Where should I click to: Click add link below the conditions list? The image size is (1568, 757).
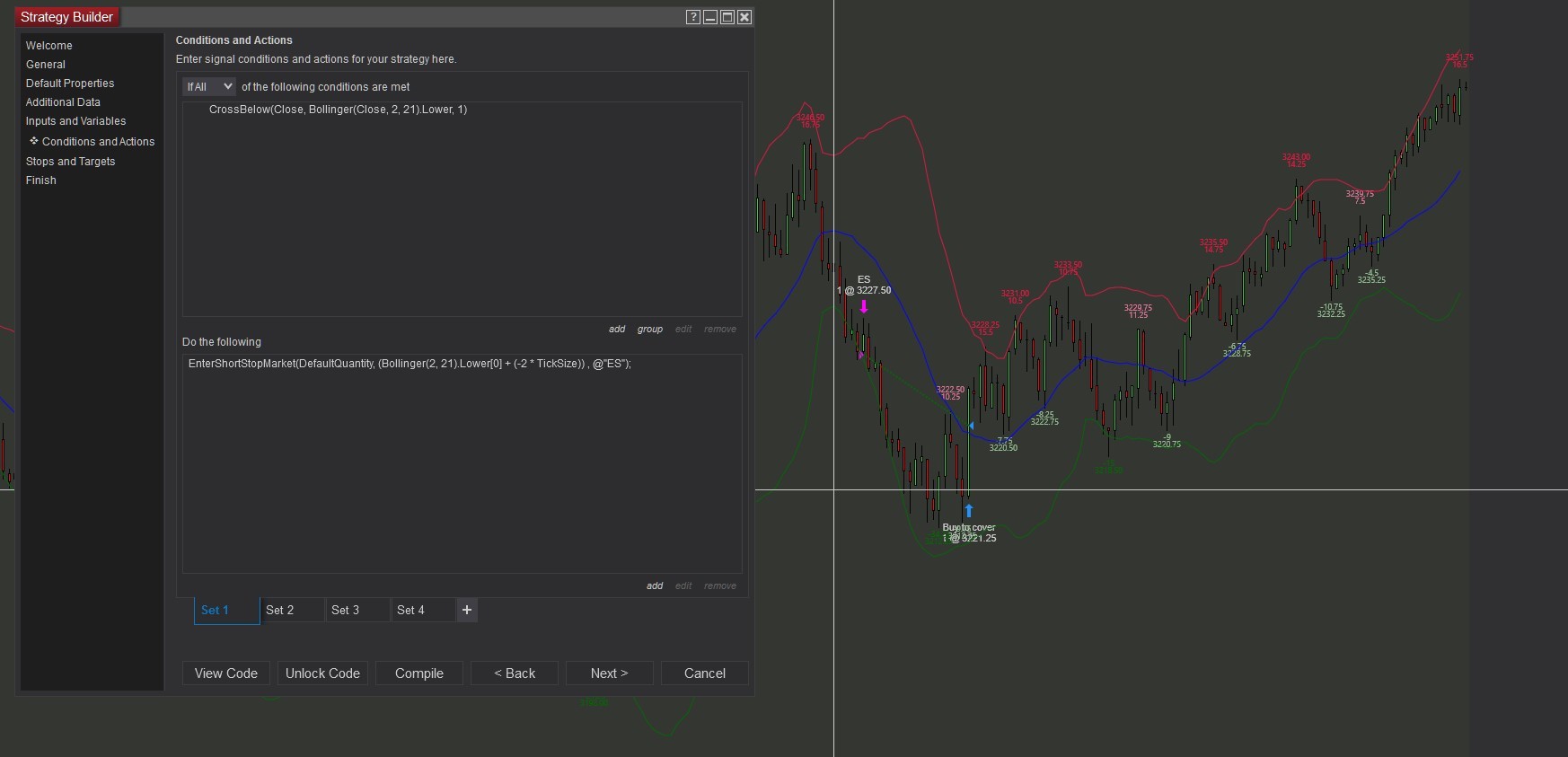point(617,330)
